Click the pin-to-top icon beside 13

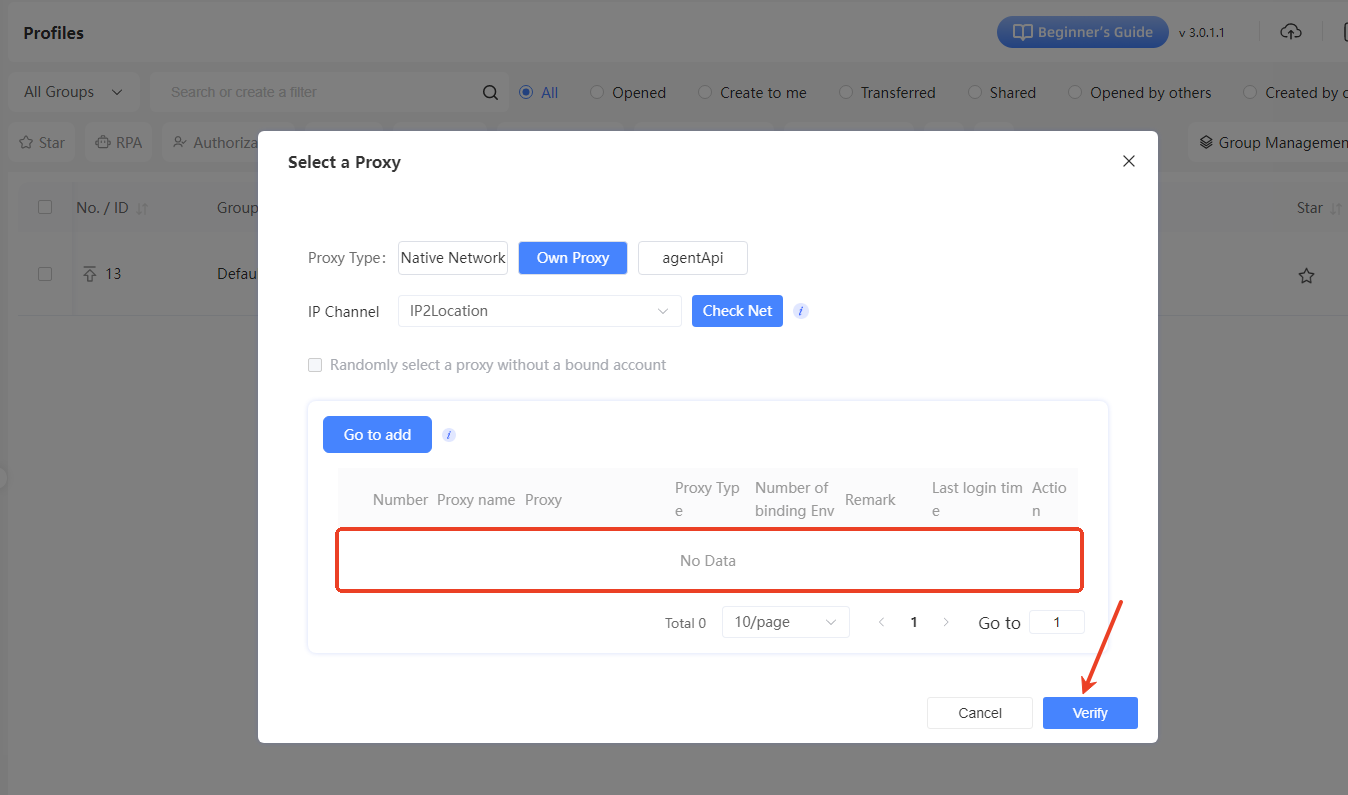point(90,274)
